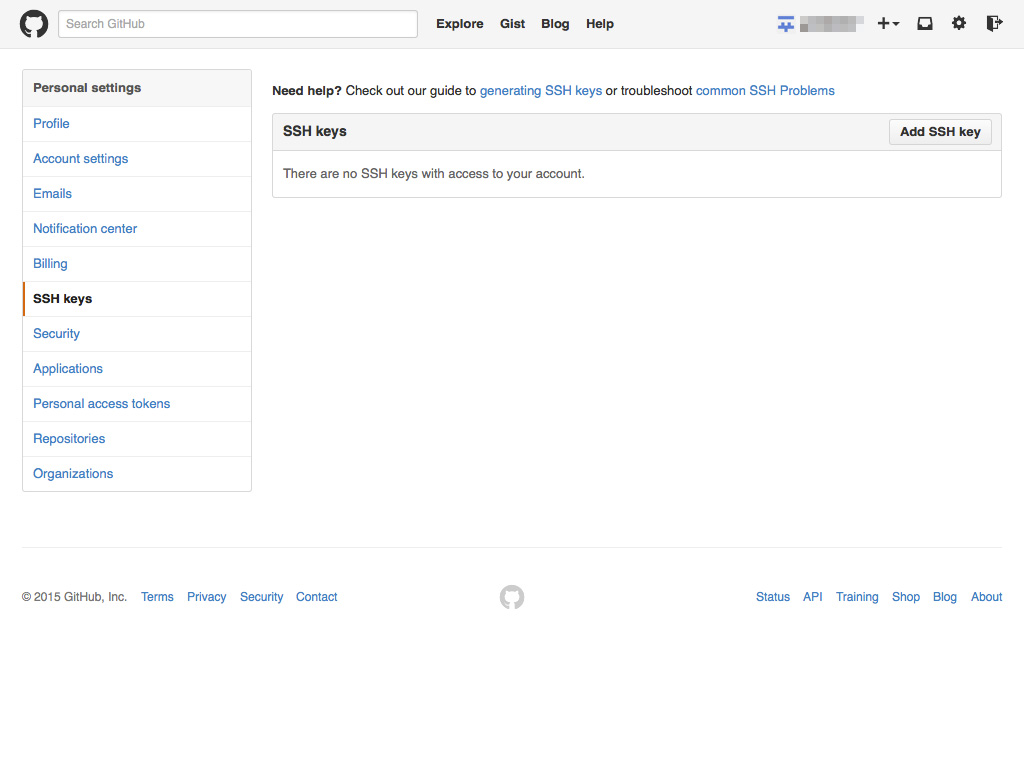
Task: Select Personal access tokens in sidebar
Action: (x=101, y=404)
